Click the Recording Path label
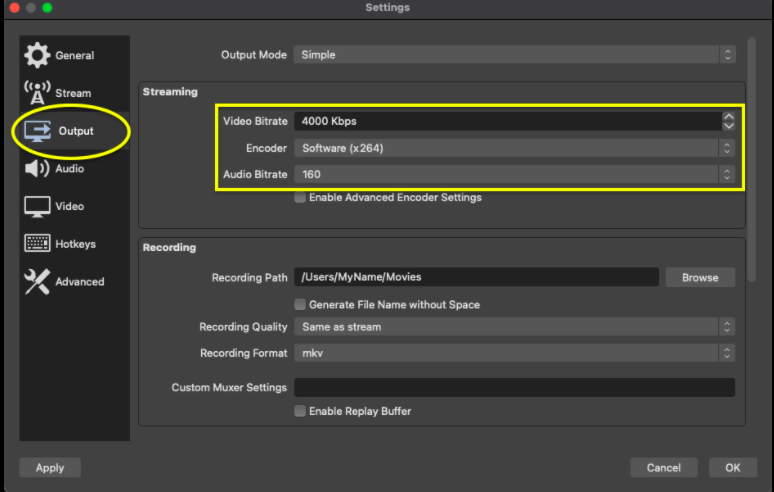 coord(250,277)
